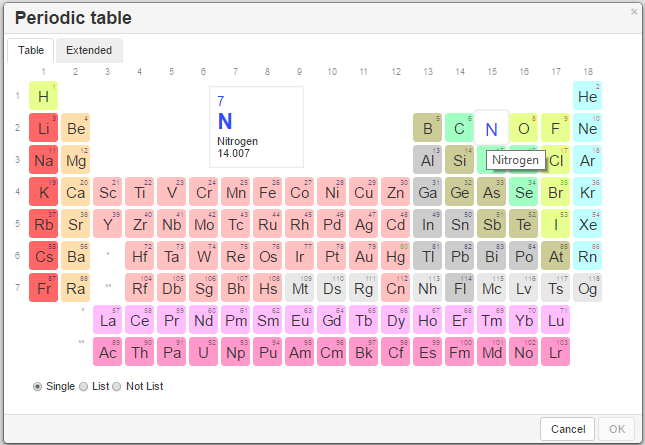Select the Oganesson (Og) element
This screenshot has height=445, width=645.
pyautogui.click(x=587, y=288)
